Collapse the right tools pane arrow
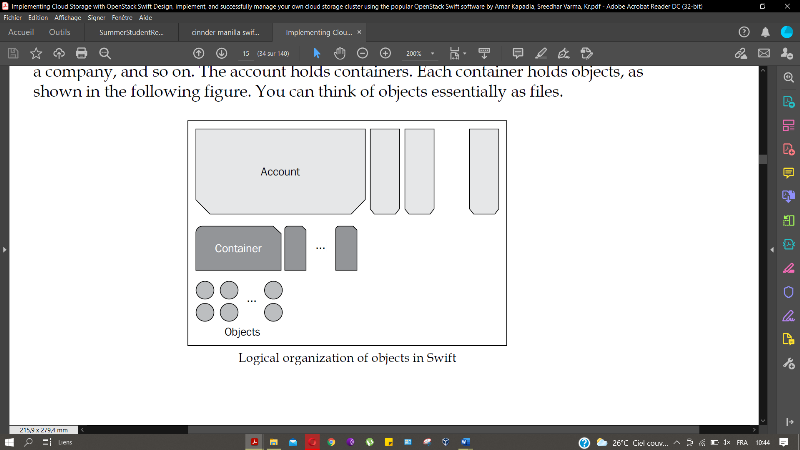The width and height of the screenshot is (800, 450). [x=770, y=249]
